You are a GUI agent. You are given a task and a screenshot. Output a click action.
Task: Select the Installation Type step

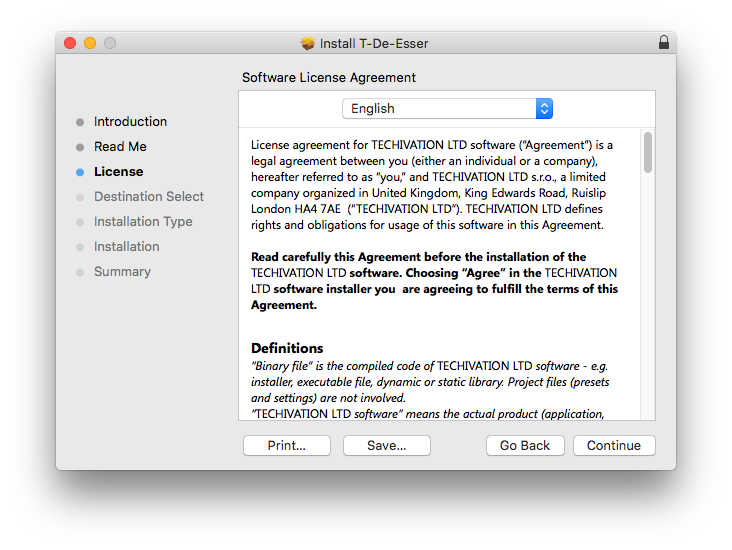(x=143, y=221)
